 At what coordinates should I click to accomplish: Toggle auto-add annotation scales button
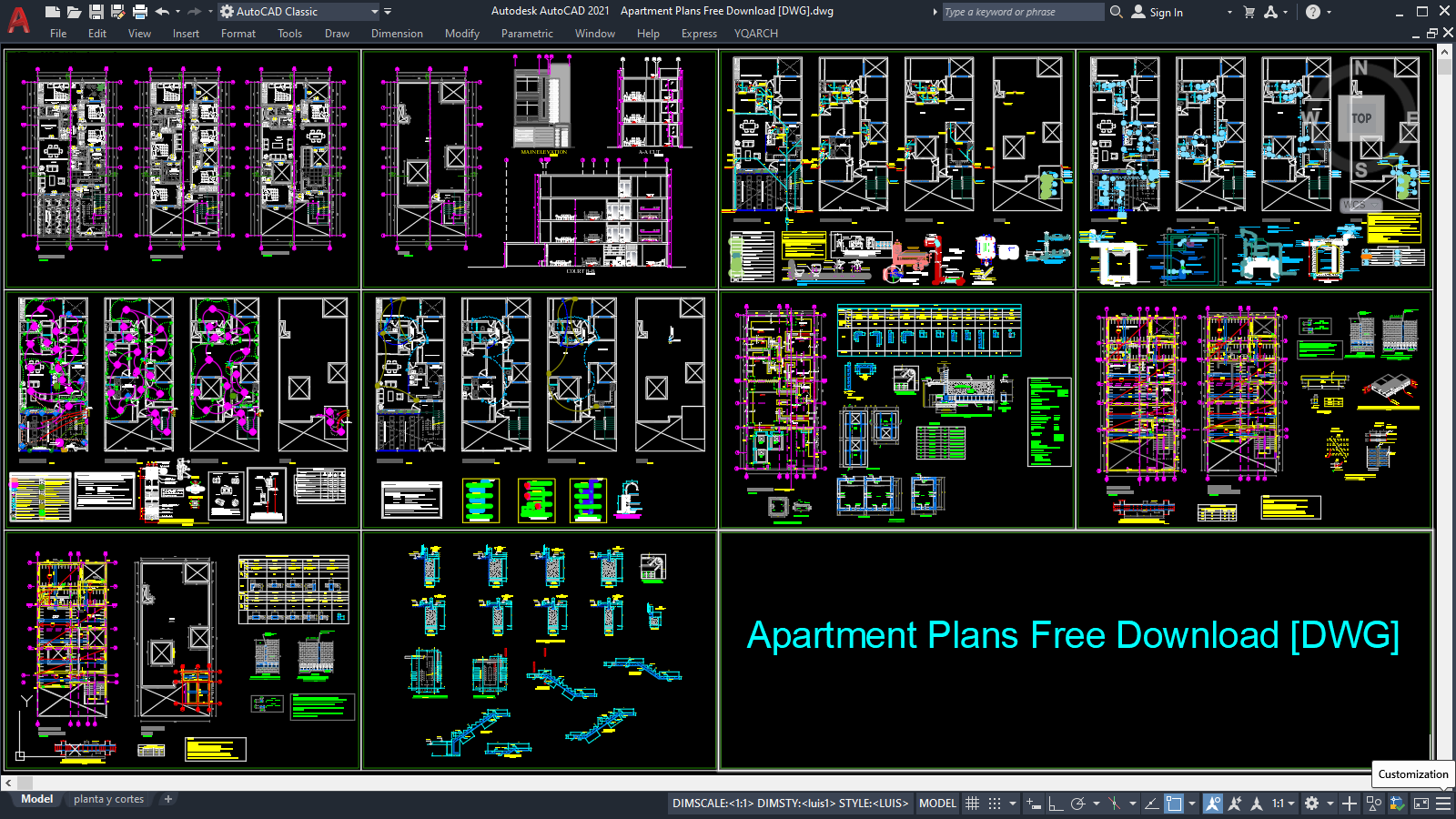(1235, 804)
